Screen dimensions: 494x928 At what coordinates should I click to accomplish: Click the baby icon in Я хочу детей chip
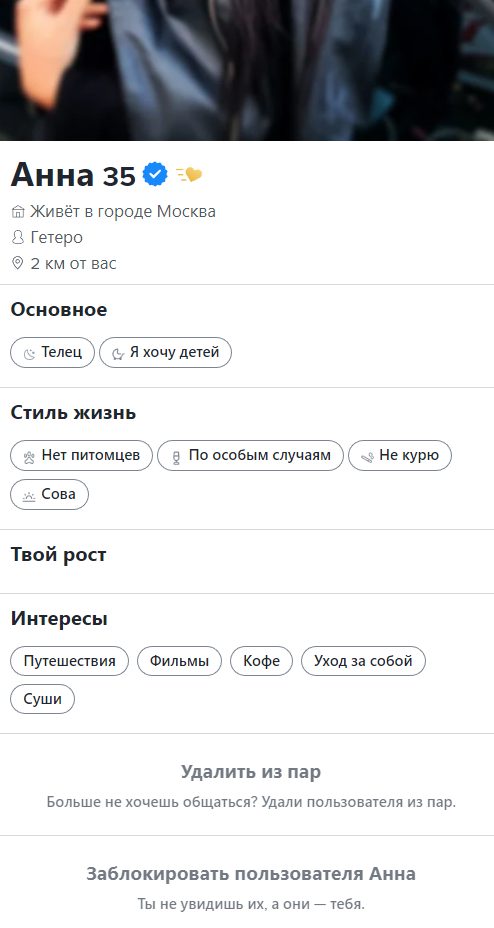click(x=118, y=354)
